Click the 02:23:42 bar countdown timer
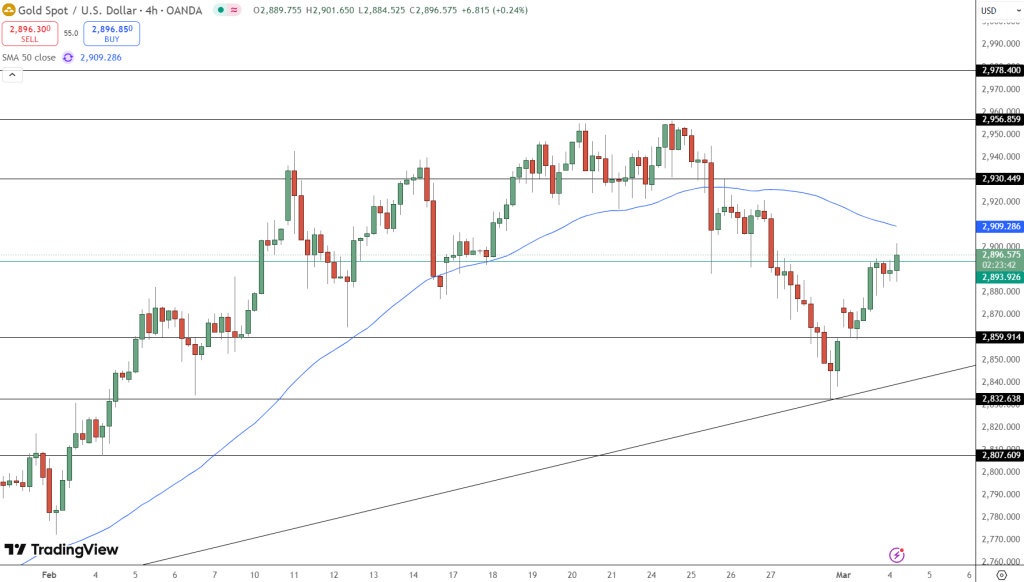The height and width of the screenshot is (582, 1024). [x=999, y=265]
